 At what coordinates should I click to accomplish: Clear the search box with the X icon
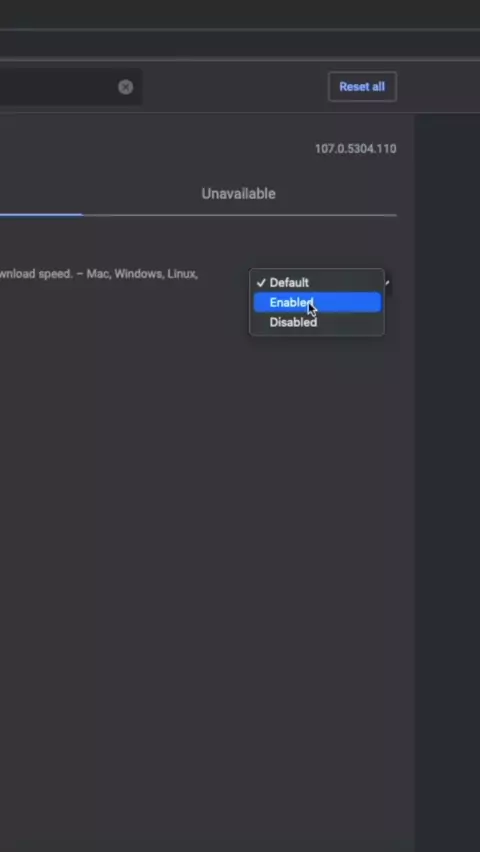126,87
